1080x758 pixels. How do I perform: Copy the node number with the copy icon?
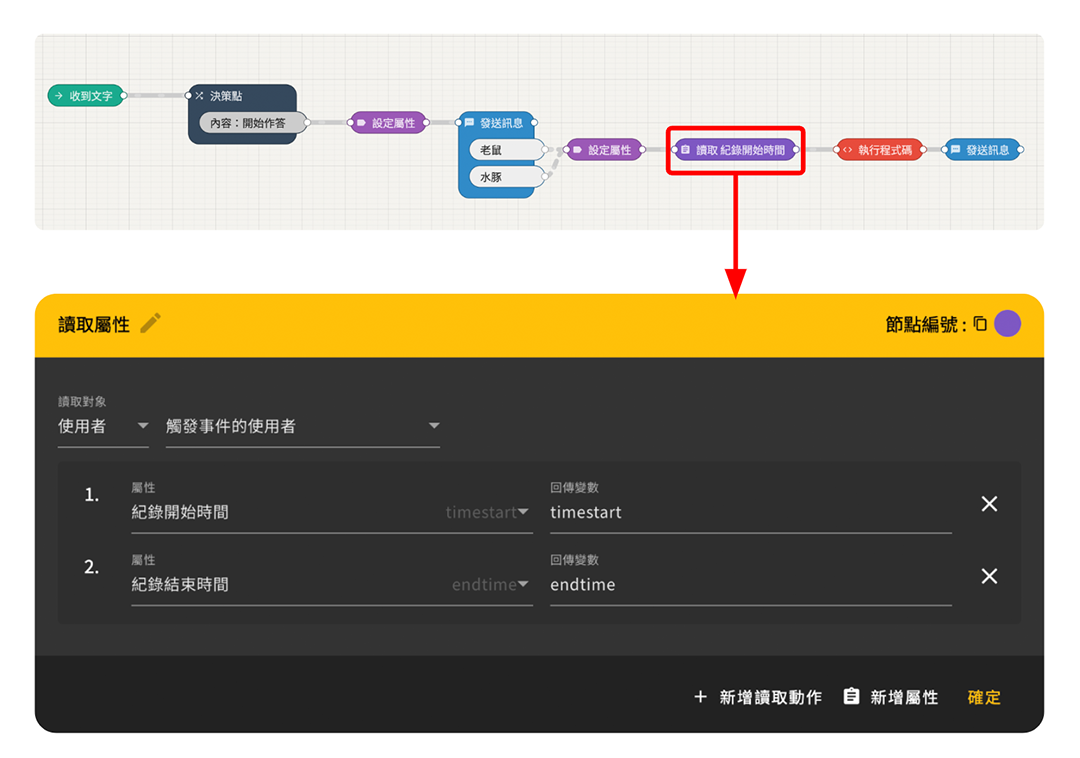980,324
